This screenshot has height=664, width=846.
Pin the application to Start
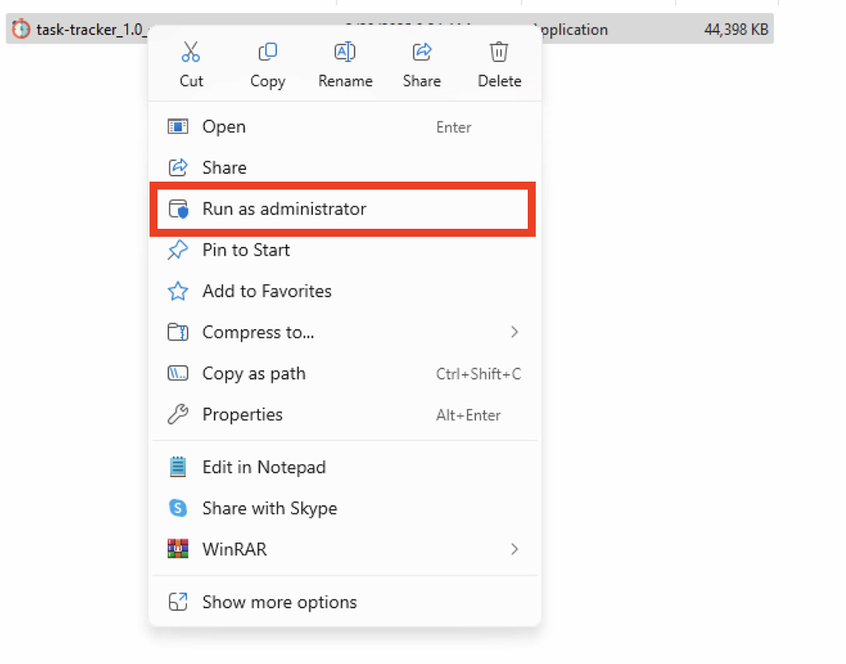246,250
